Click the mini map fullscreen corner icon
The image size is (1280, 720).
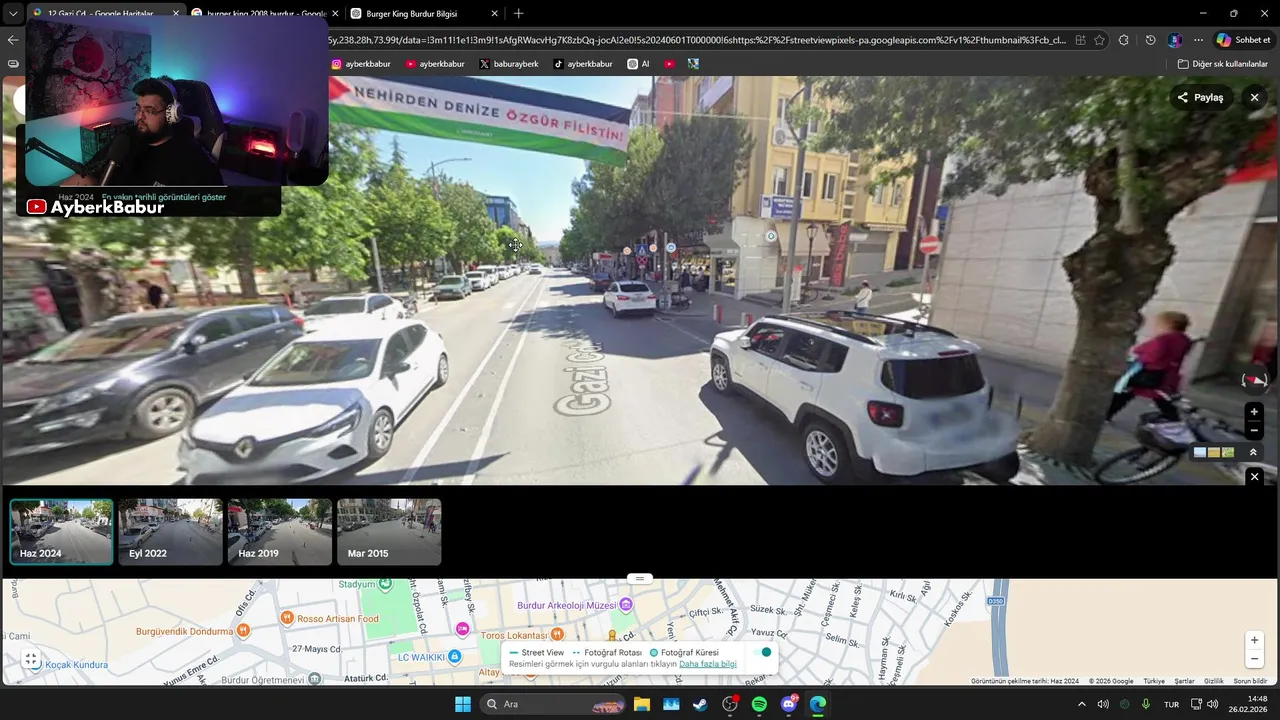pyautogui.click(x=31, y=659)
